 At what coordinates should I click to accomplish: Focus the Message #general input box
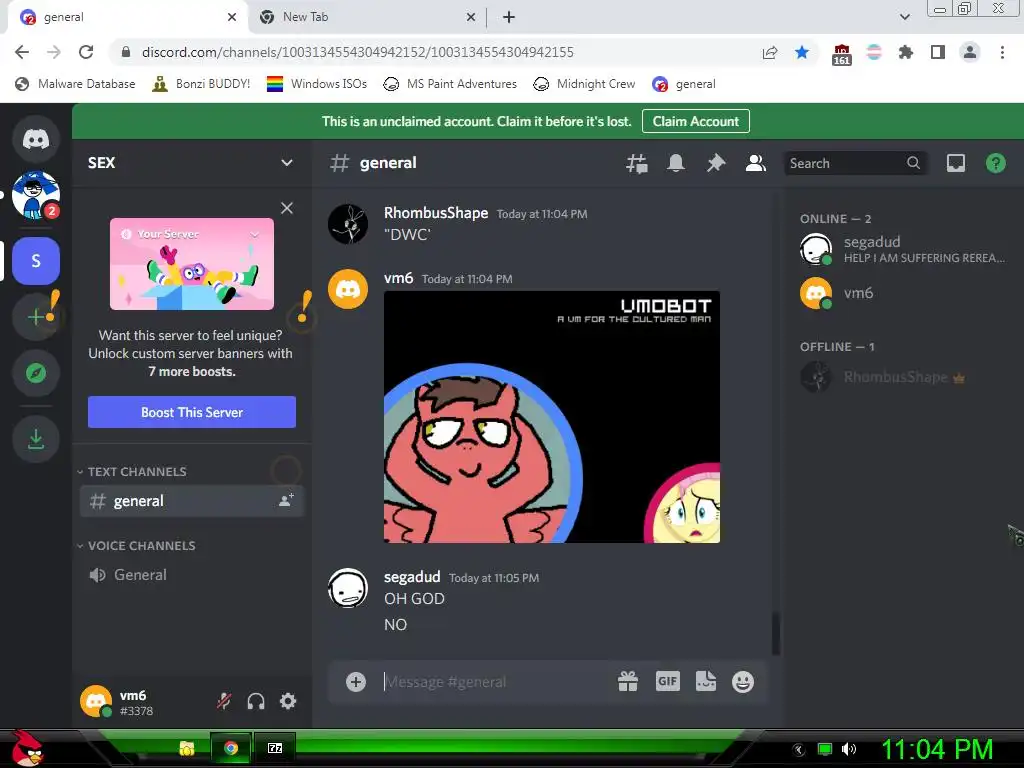[x=496, y=682]
